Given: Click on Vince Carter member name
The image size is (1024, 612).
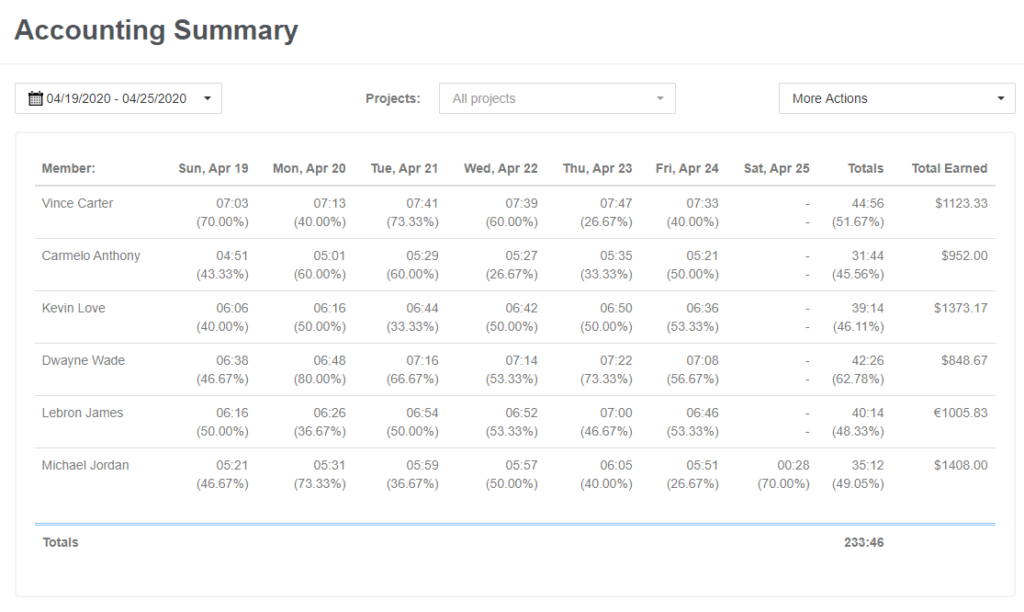Looking at the screenshot, I should [x=77, y=204].
